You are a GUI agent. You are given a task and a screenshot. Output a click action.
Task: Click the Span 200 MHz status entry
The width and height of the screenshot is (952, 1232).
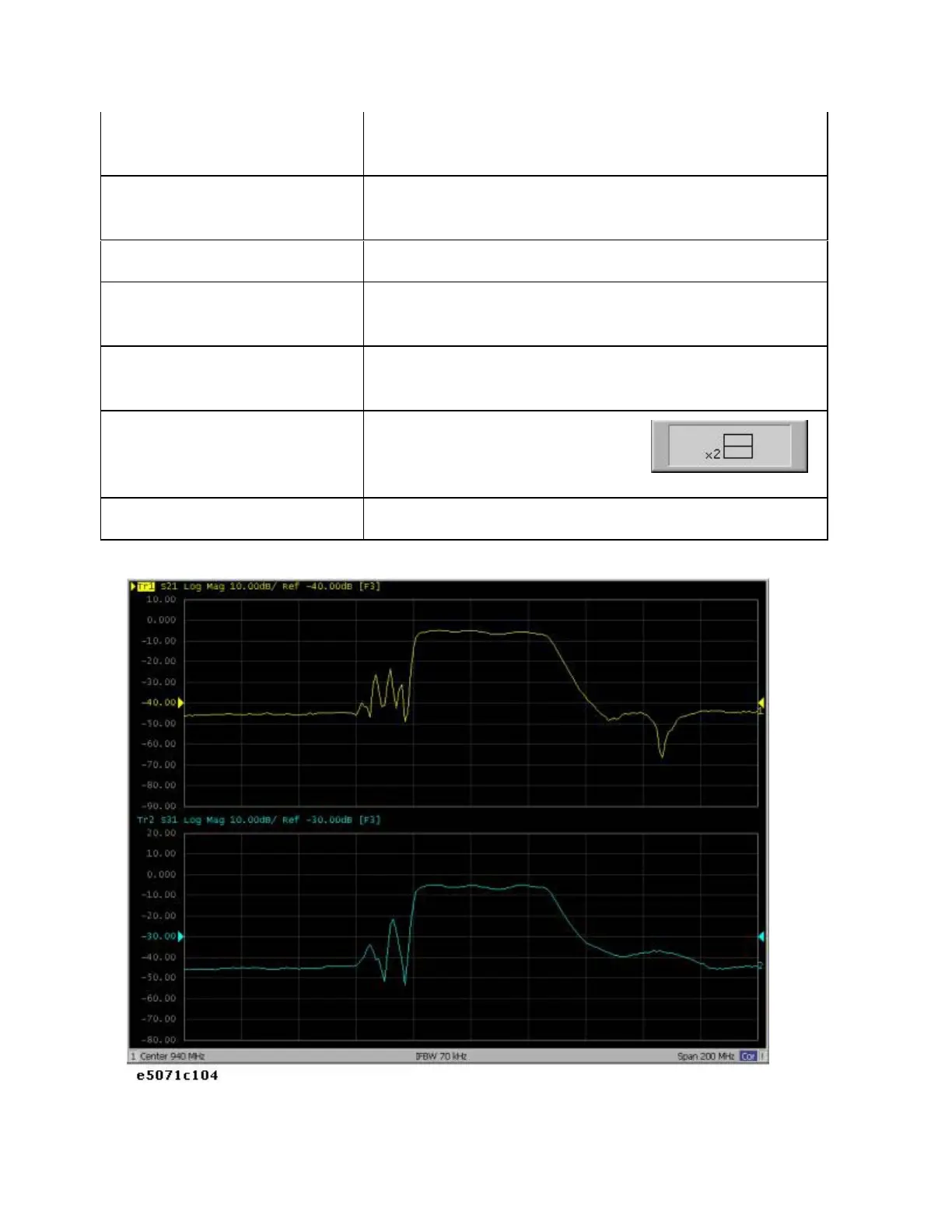coord(706,1056)
